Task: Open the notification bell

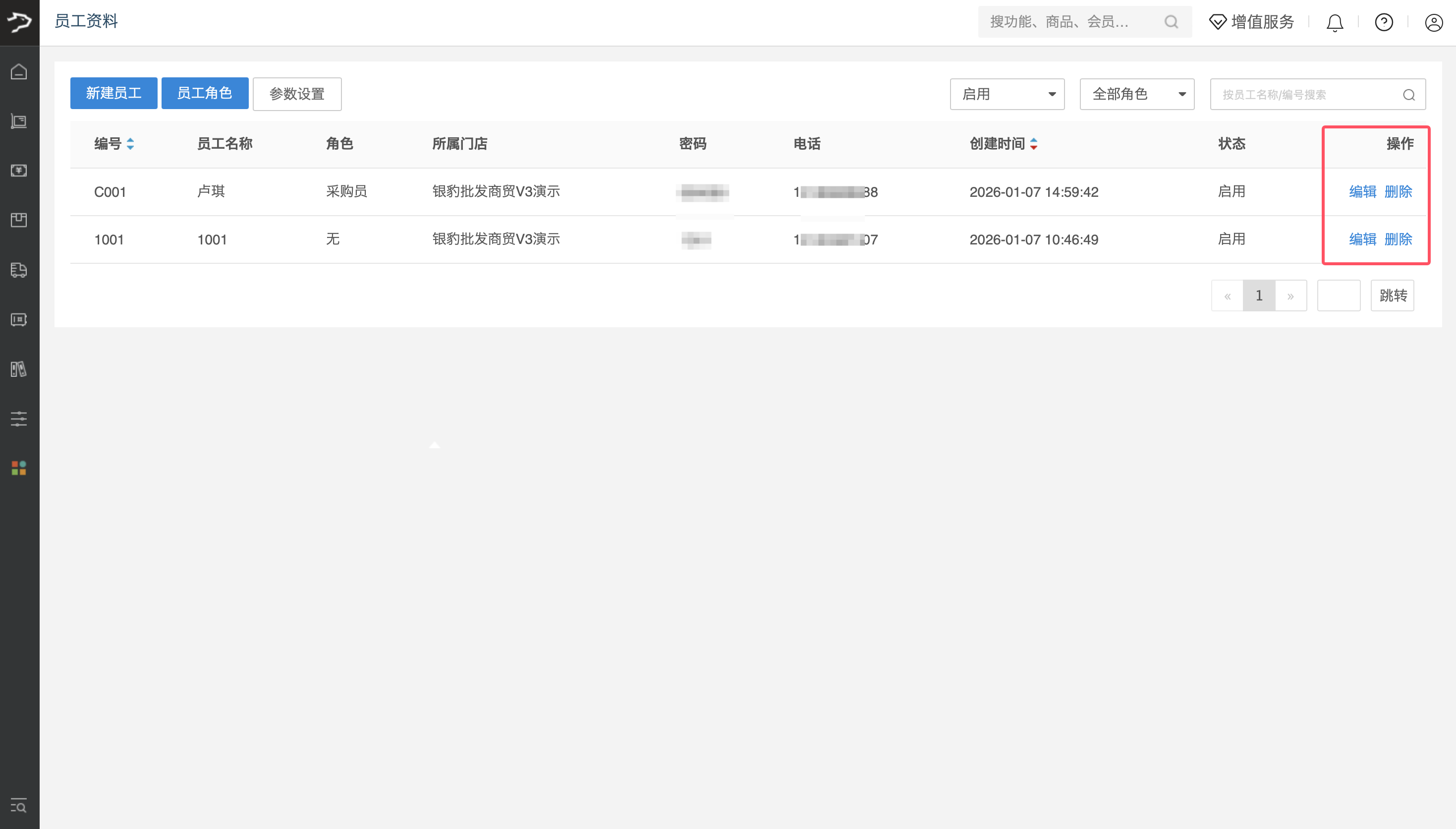Action: point(1334,23)
